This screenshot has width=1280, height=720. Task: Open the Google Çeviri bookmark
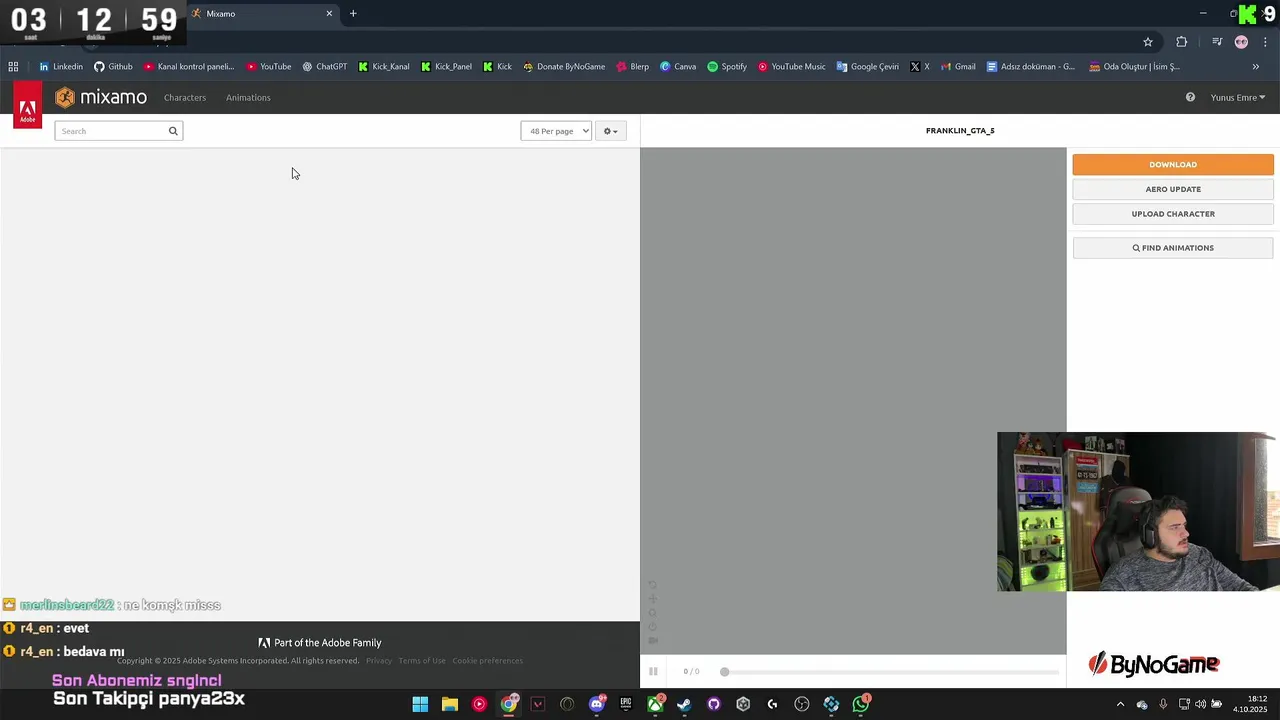(868, 67)
